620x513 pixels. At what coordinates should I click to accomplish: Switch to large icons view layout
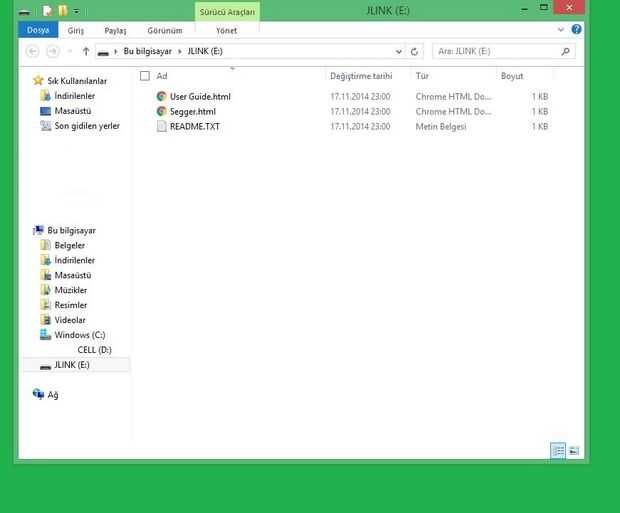pyautogui.click(x=574, y=451)
